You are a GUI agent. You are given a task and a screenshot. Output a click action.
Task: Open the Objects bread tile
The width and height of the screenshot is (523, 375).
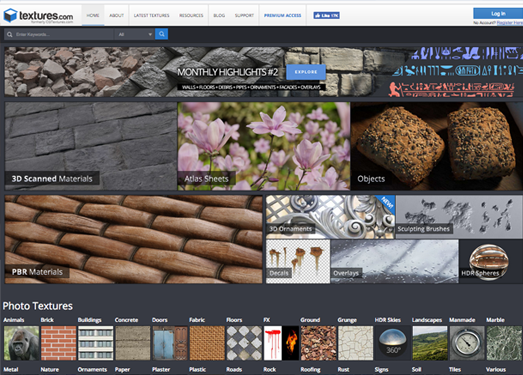(437, 146)
